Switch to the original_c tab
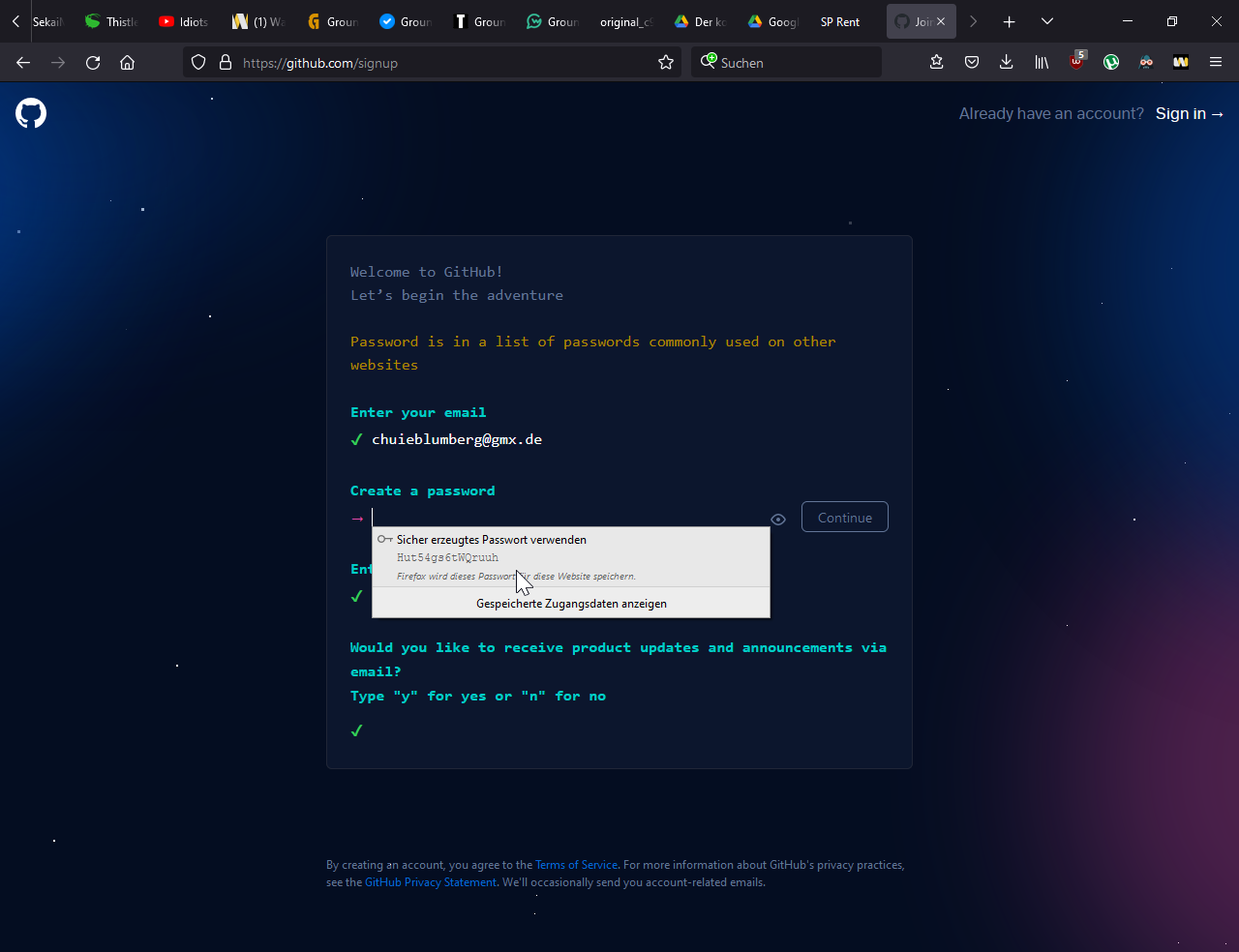Image resolution: width=1239 pixels, height=952 pixels. [627, 21]
